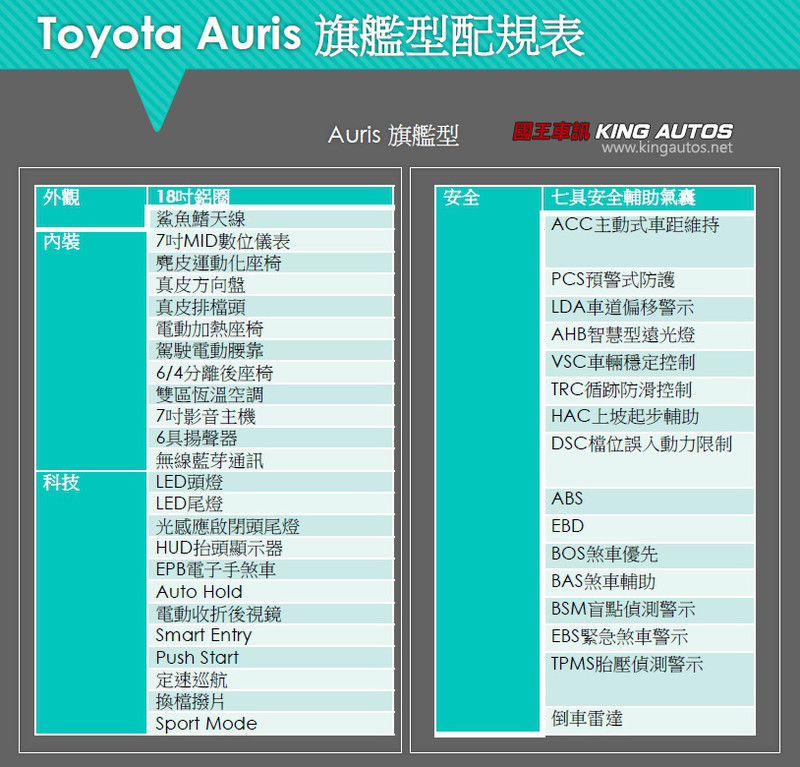Select the 安全 category cell
The width and height of the screenshot is (800, 767).
[488, 459]
